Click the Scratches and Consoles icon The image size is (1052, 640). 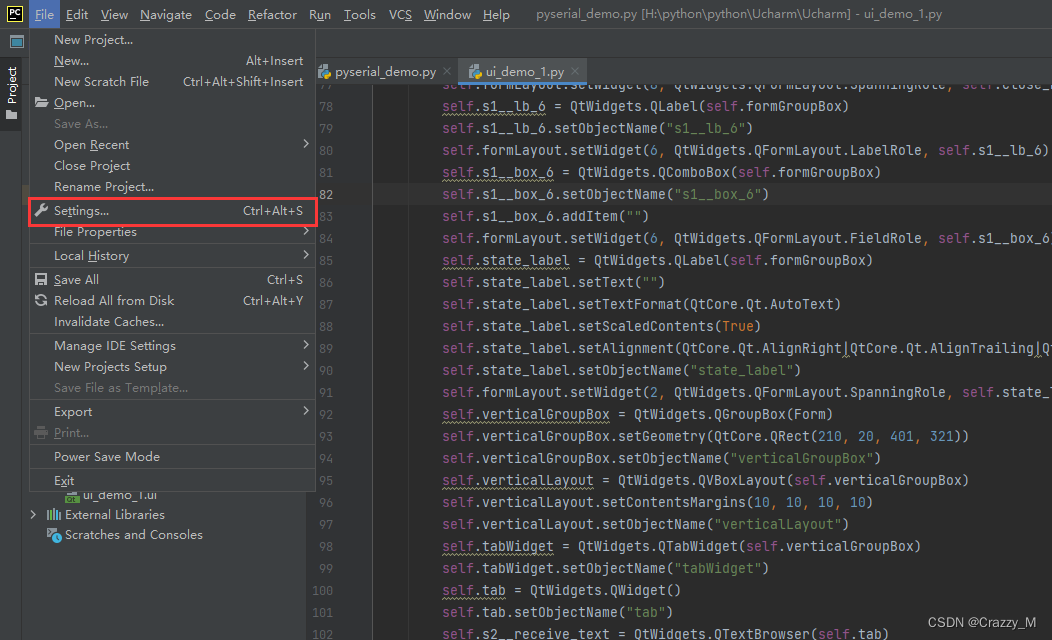[52, 535]
